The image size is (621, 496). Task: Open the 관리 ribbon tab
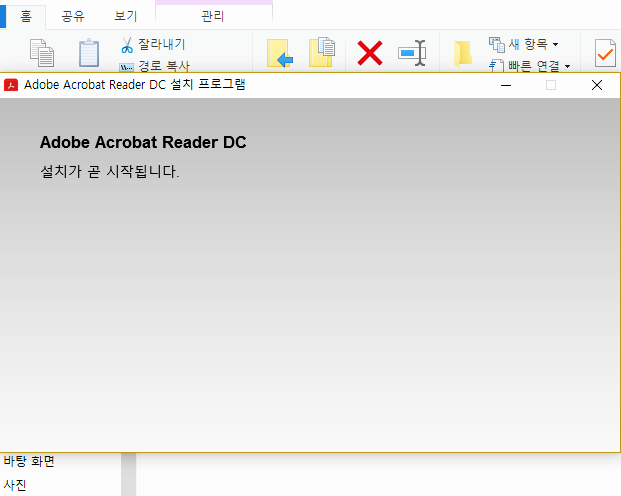tap(213, 17)
